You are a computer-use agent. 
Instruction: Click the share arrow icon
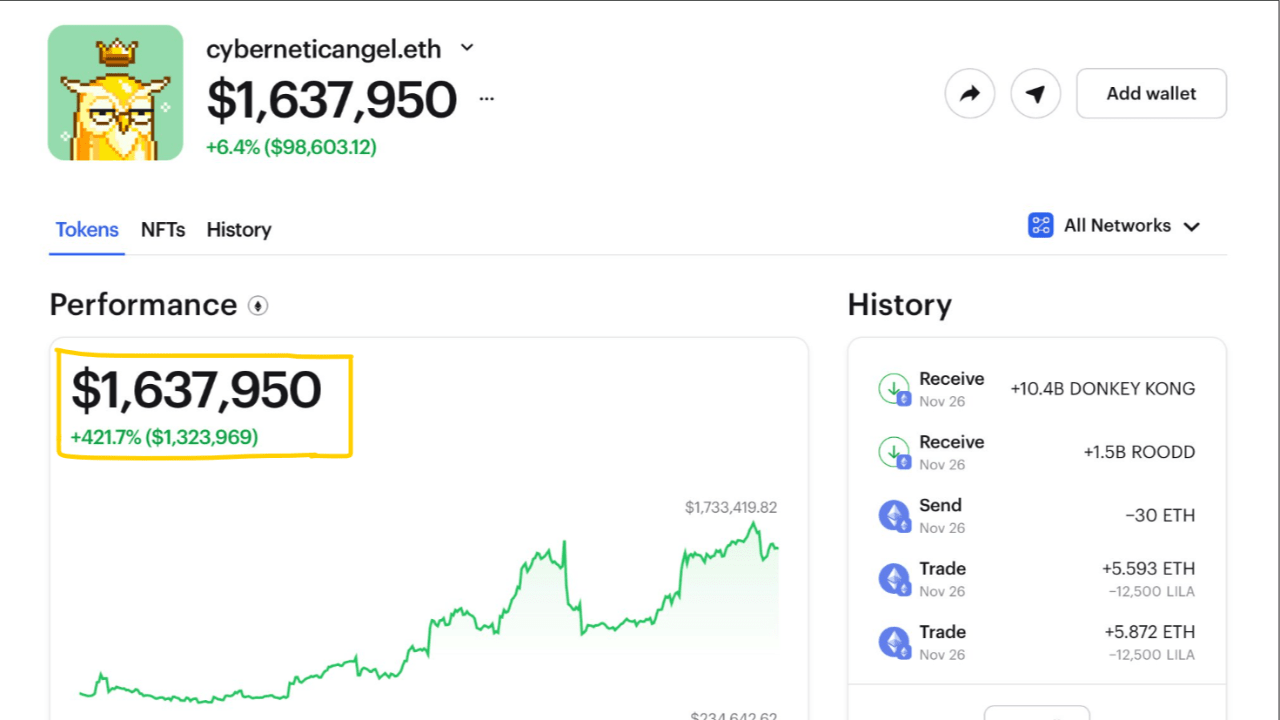[969, 93]
